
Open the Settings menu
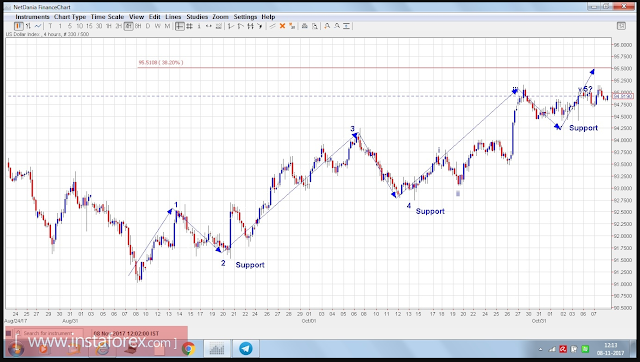(245, 17)
